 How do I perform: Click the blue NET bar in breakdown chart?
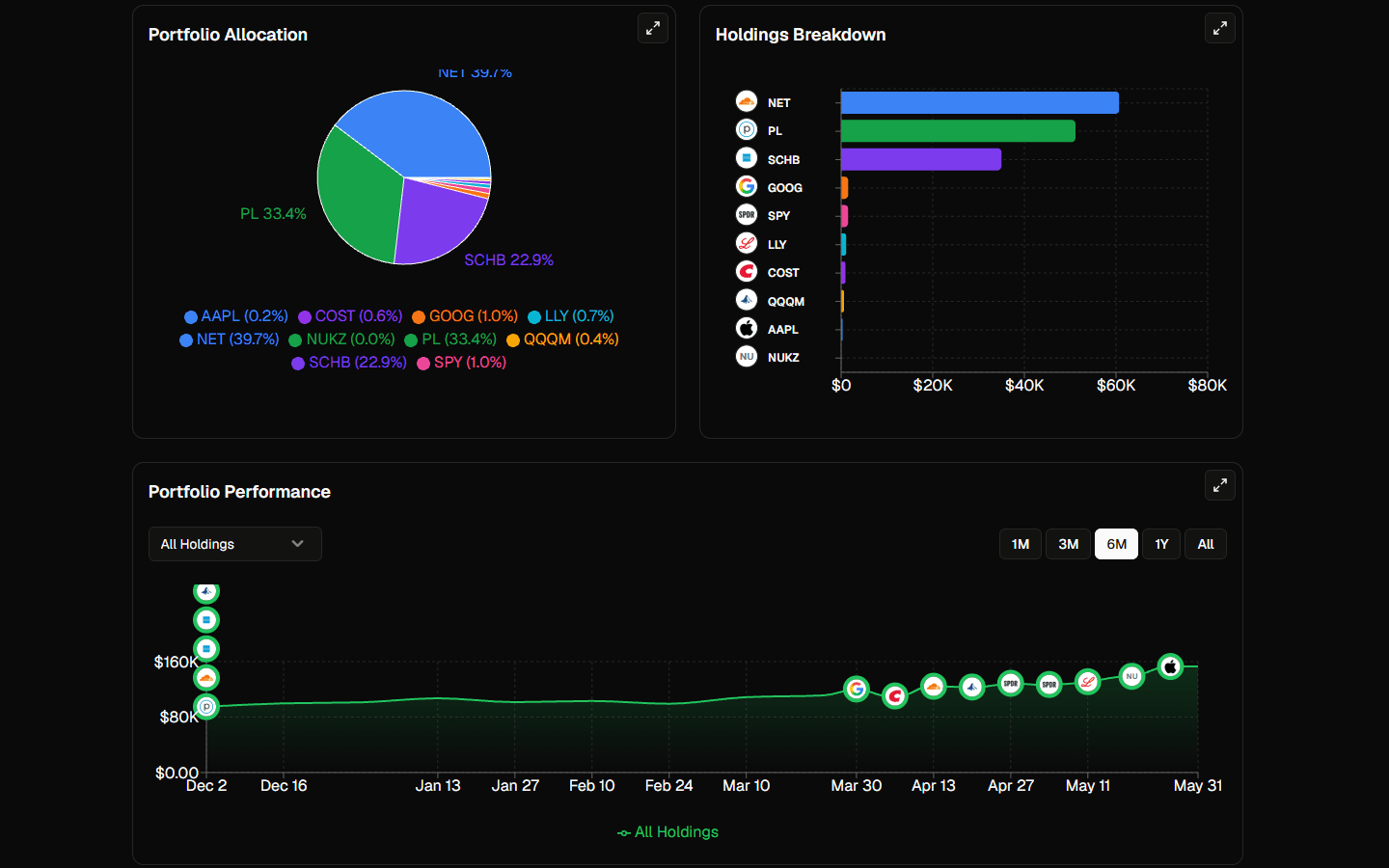(x=980, y=102)
